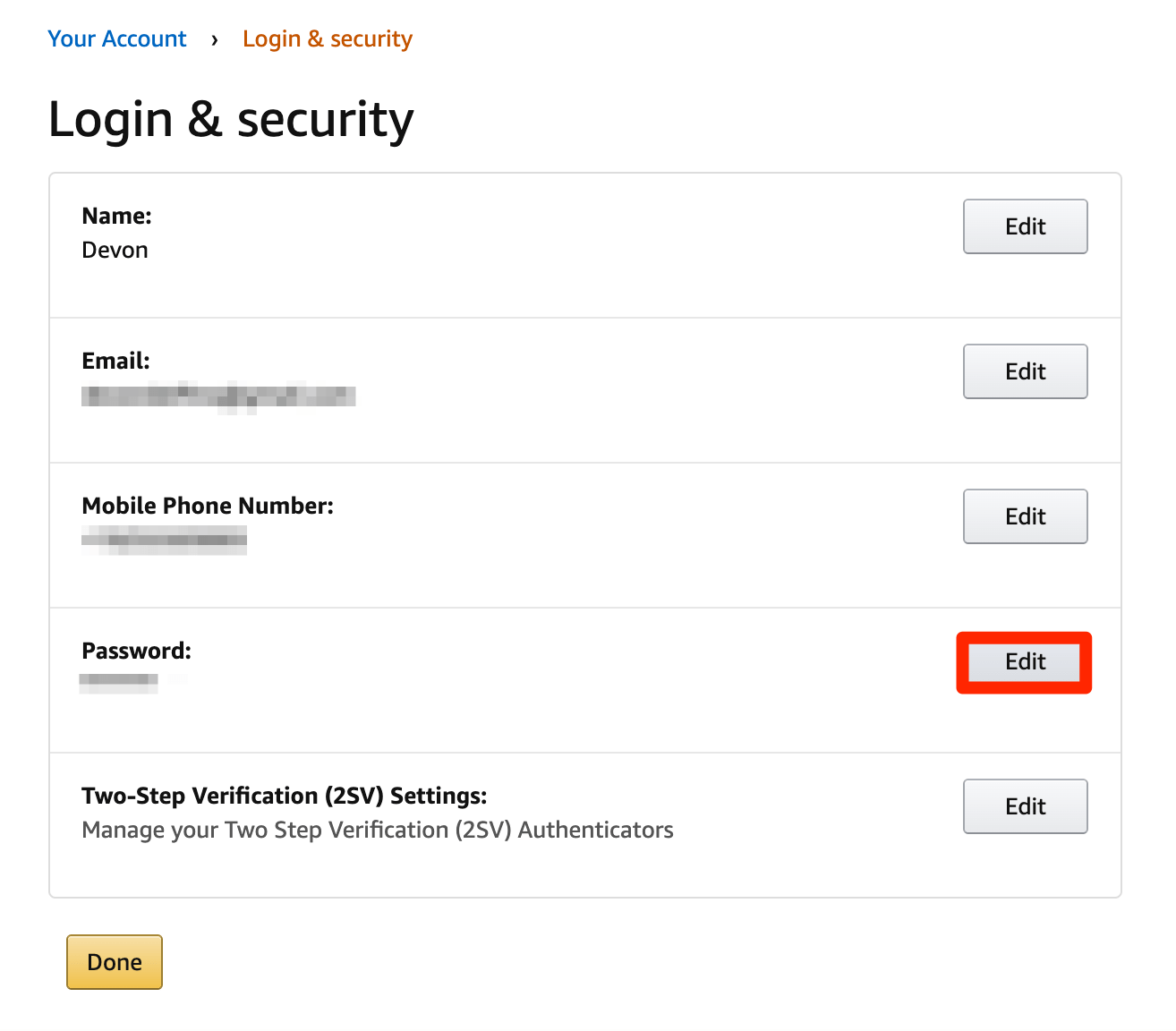Click the blurred phone number value
The width and height of the screenshot is (1176, 1031).
pyautogui.click(x=164, y=541)
